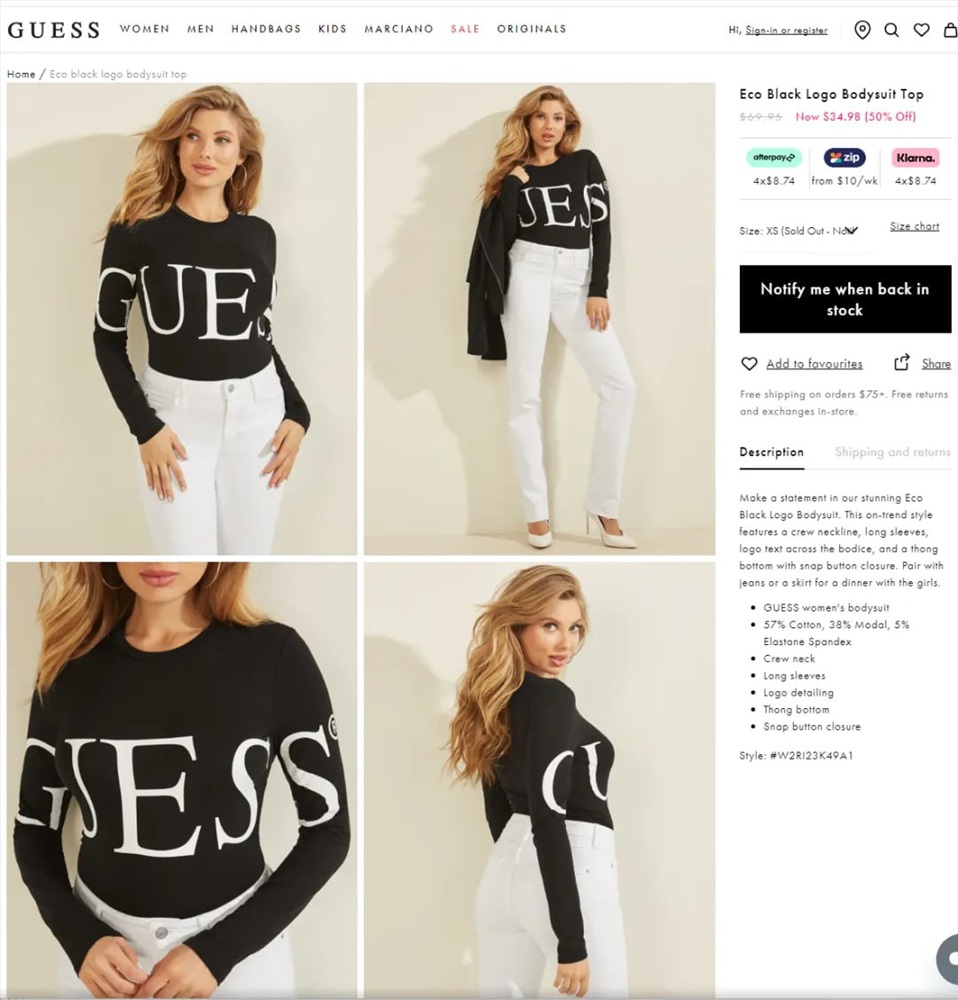Open wishlist heart icon in header
Screen dimensions: 958x1000
(921, 30)
